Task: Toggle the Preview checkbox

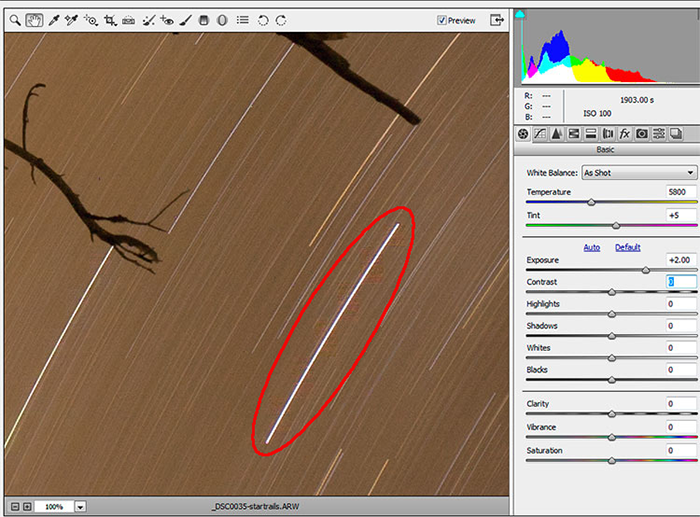Action: click(442, 20)
